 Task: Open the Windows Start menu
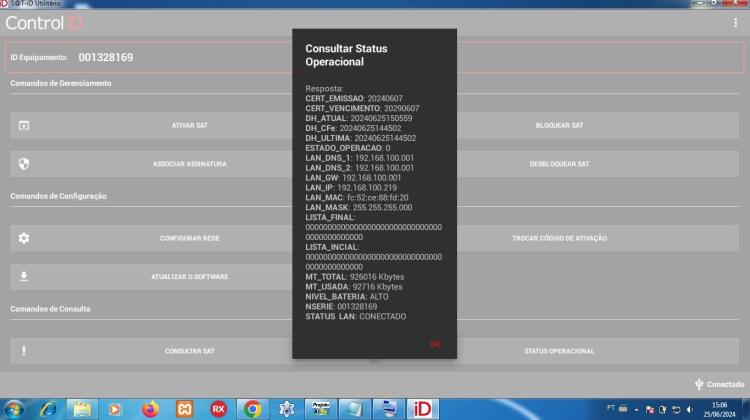(13, 409)
